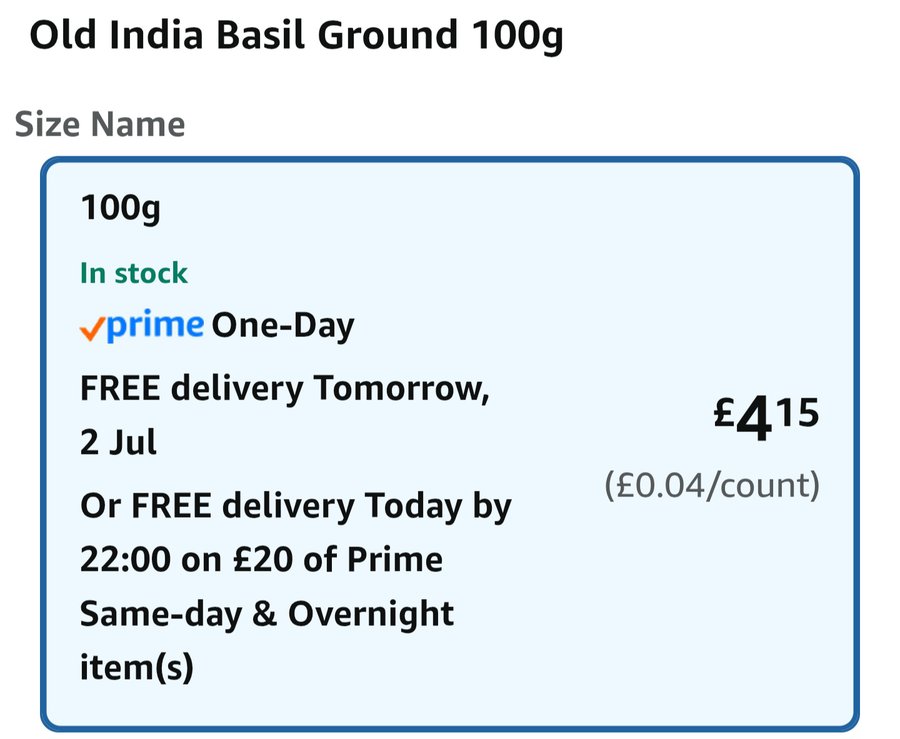This screenshot has width=900, height=739.
Task: Click FREE delivery Tomorrow text
Action: pyautogui.click(x=285, y=388)
